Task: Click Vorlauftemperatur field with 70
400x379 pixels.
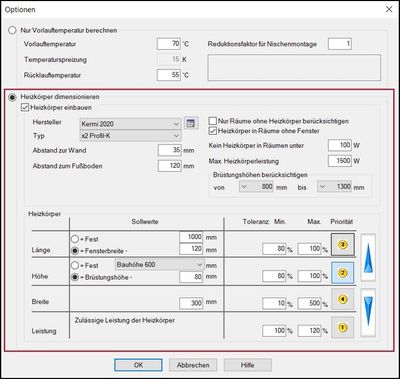Action: click(x=169, y=44)
